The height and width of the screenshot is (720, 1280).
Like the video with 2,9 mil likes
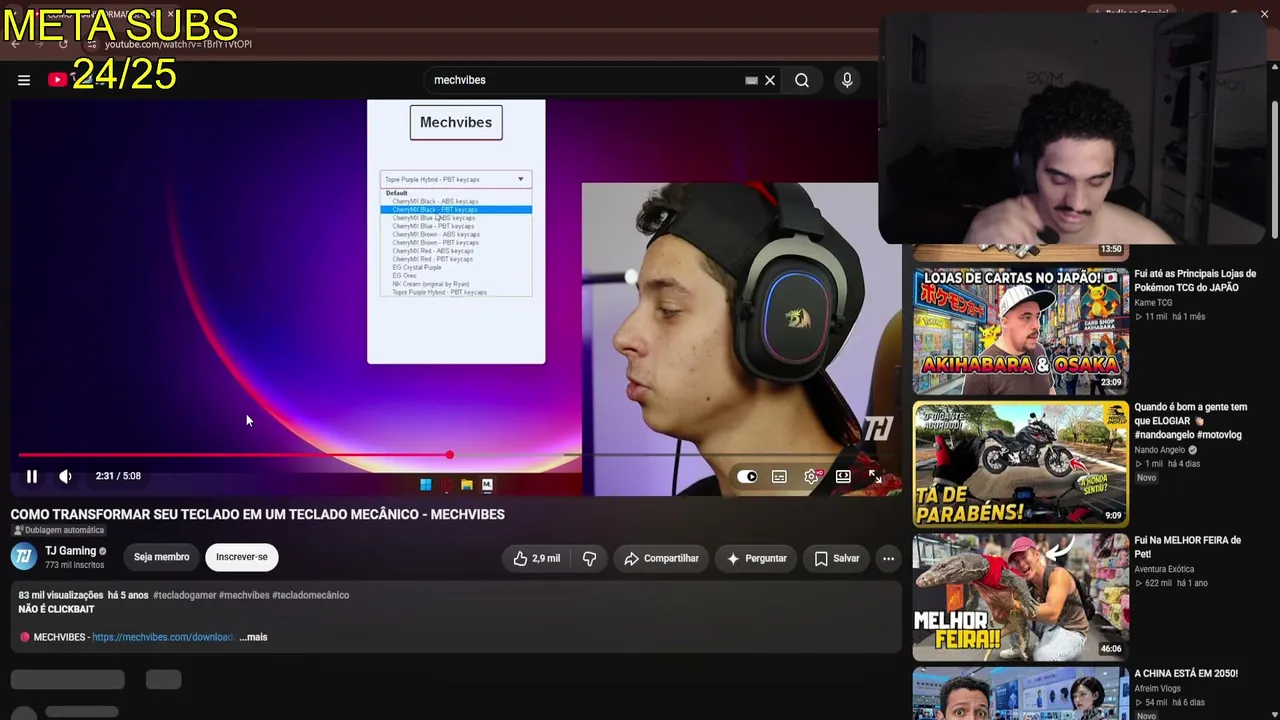click(x=536, y=559)
